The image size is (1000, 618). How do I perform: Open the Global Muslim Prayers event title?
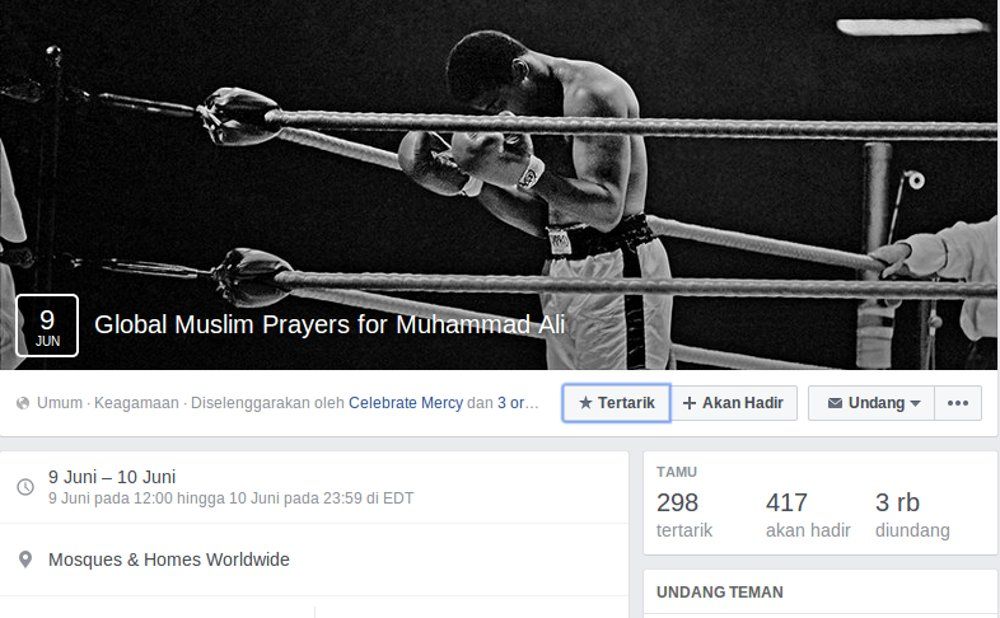(x=330, y=325)
